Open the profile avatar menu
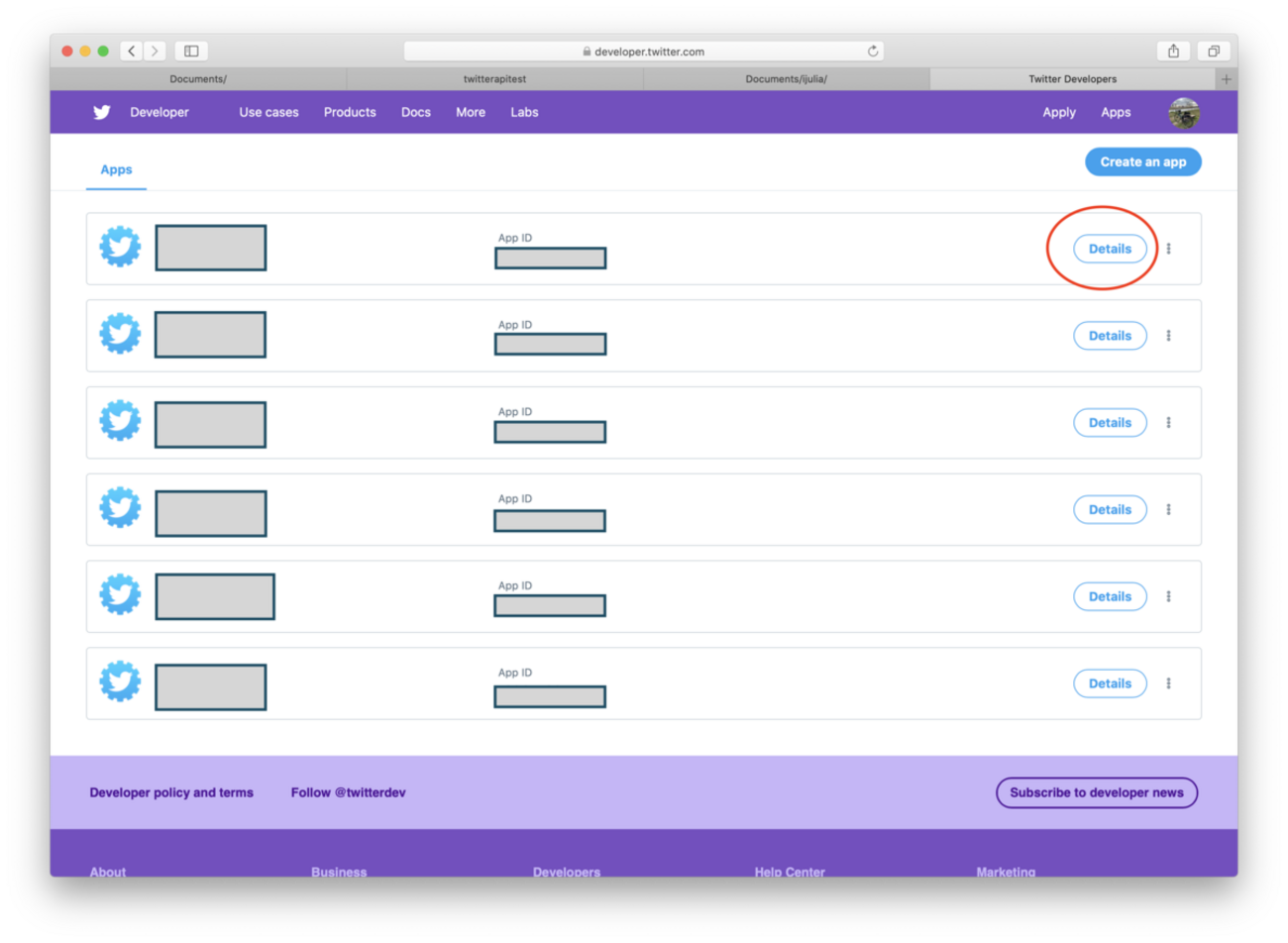 pyautogui.click(x=1184, y=113)
